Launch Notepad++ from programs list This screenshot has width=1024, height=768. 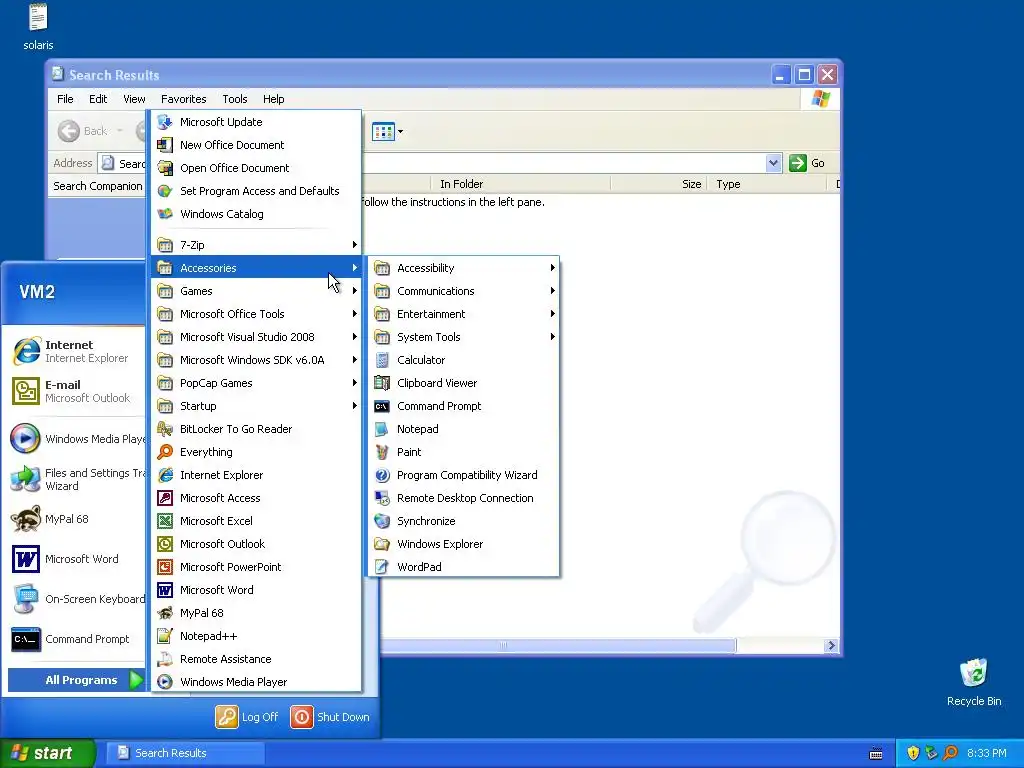coord(256,635)
